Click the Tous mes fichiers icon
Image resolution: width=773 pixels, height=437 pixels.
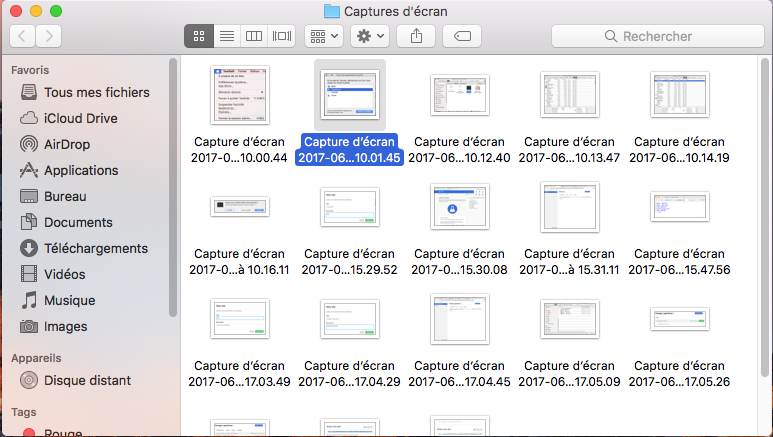click(29, 92)
